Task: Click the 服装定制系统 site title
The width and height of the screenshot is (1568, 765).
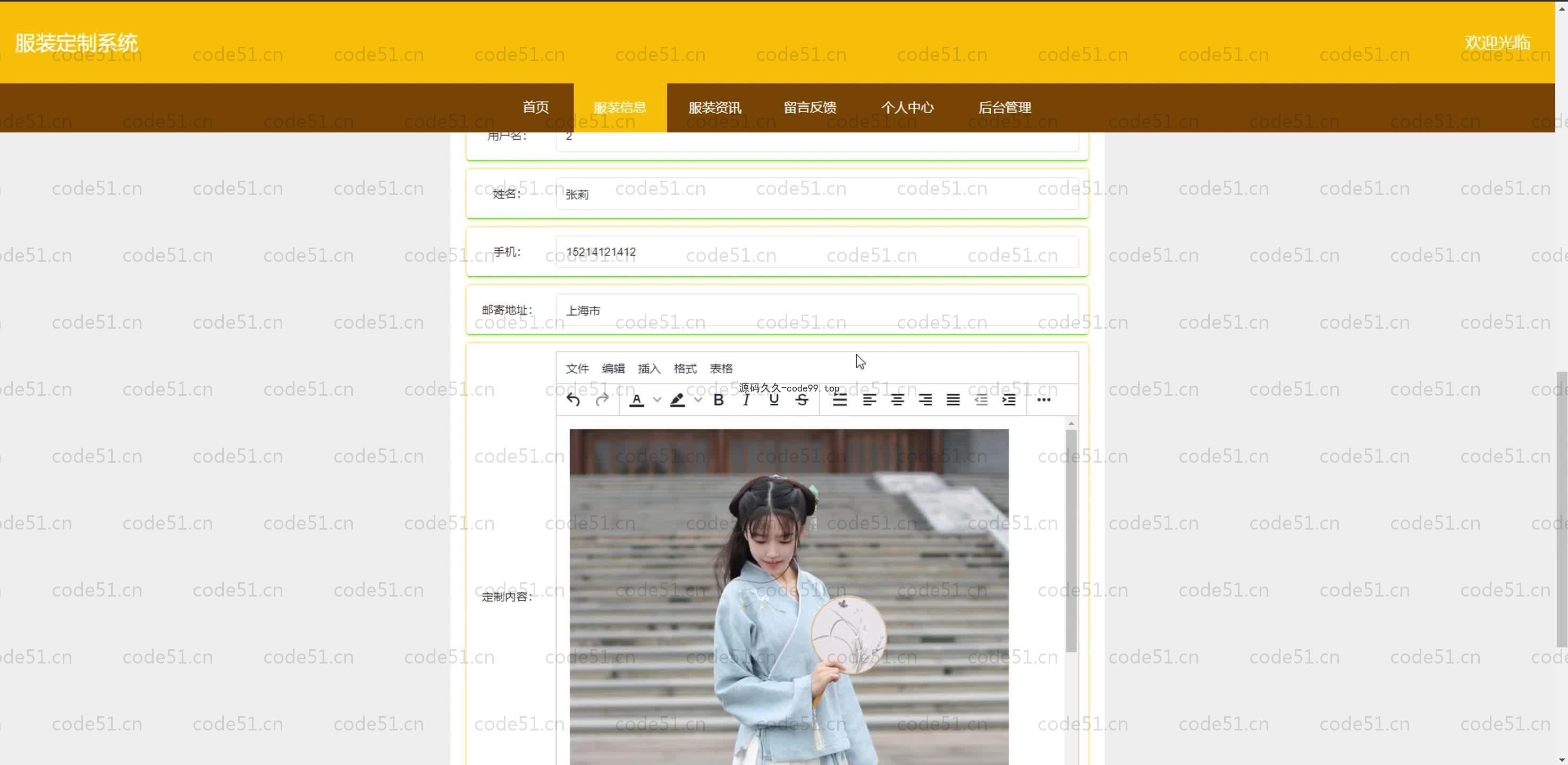Action: coord(77,42)
